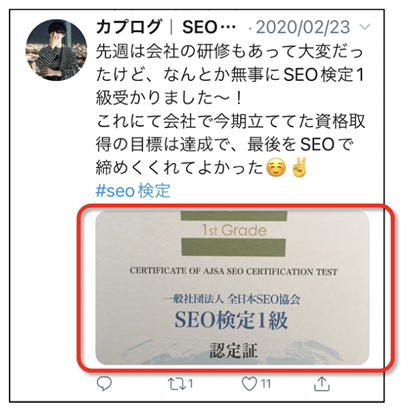Open the カプログ profile avatar
This screenshot has height=415, width=408.
tap(56, 50)
